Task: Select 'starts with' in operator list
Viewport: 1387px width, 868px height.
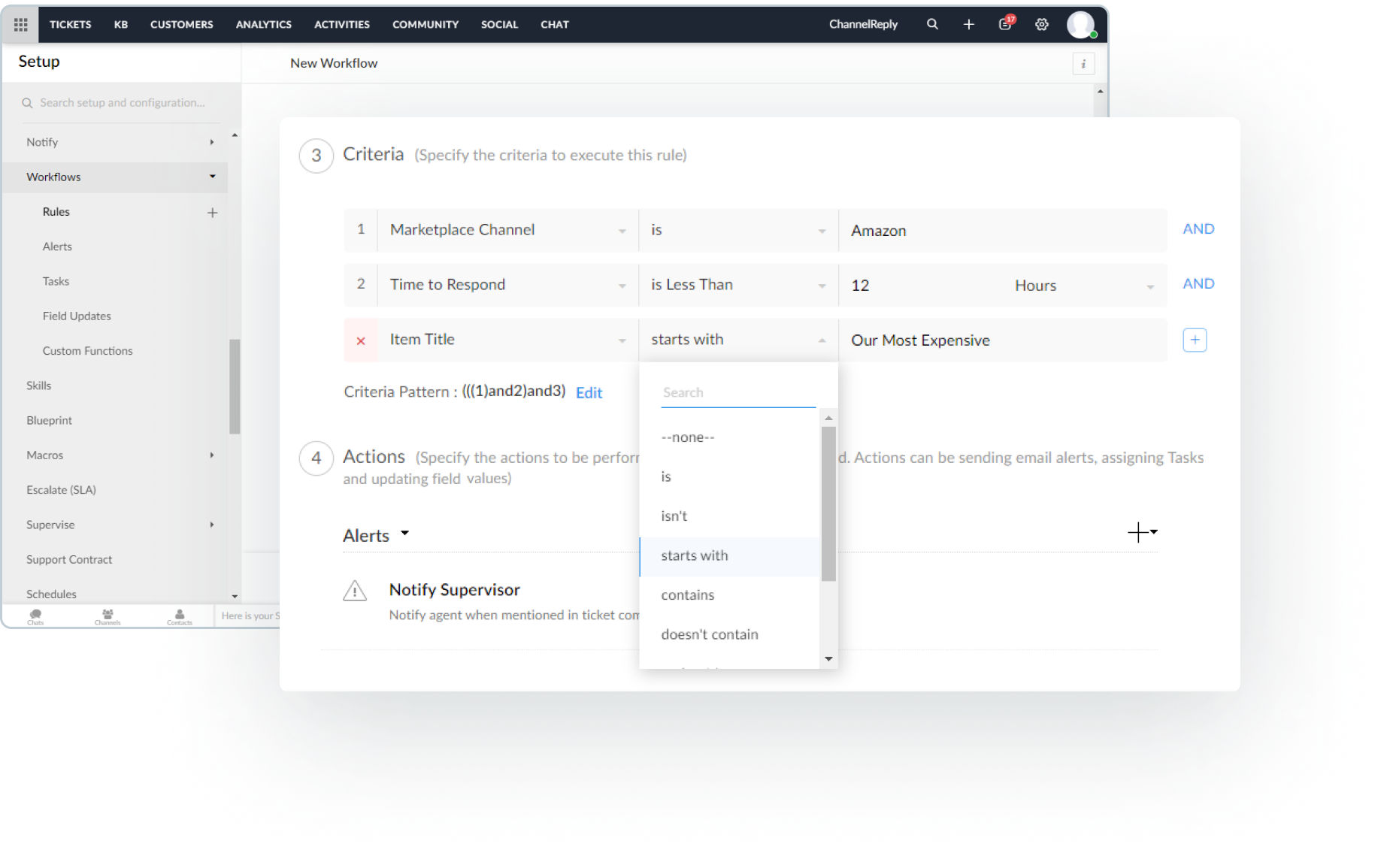Action: click(x=729, y=556)
